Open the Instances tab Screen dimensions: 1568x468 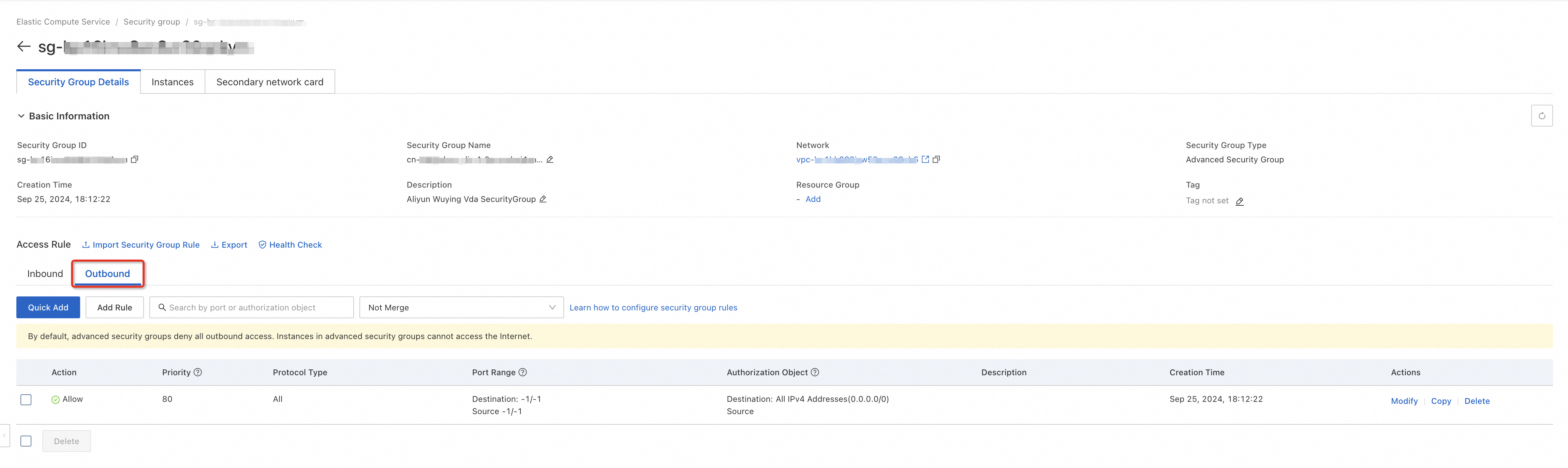pyautogui.click(x=172, y=82)
